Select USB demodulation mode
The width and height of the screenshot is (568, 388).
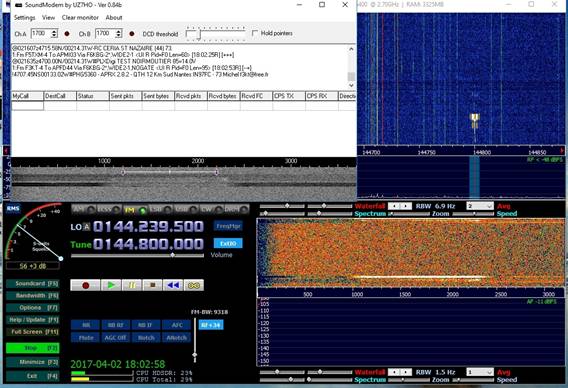[x=186, y=209]
